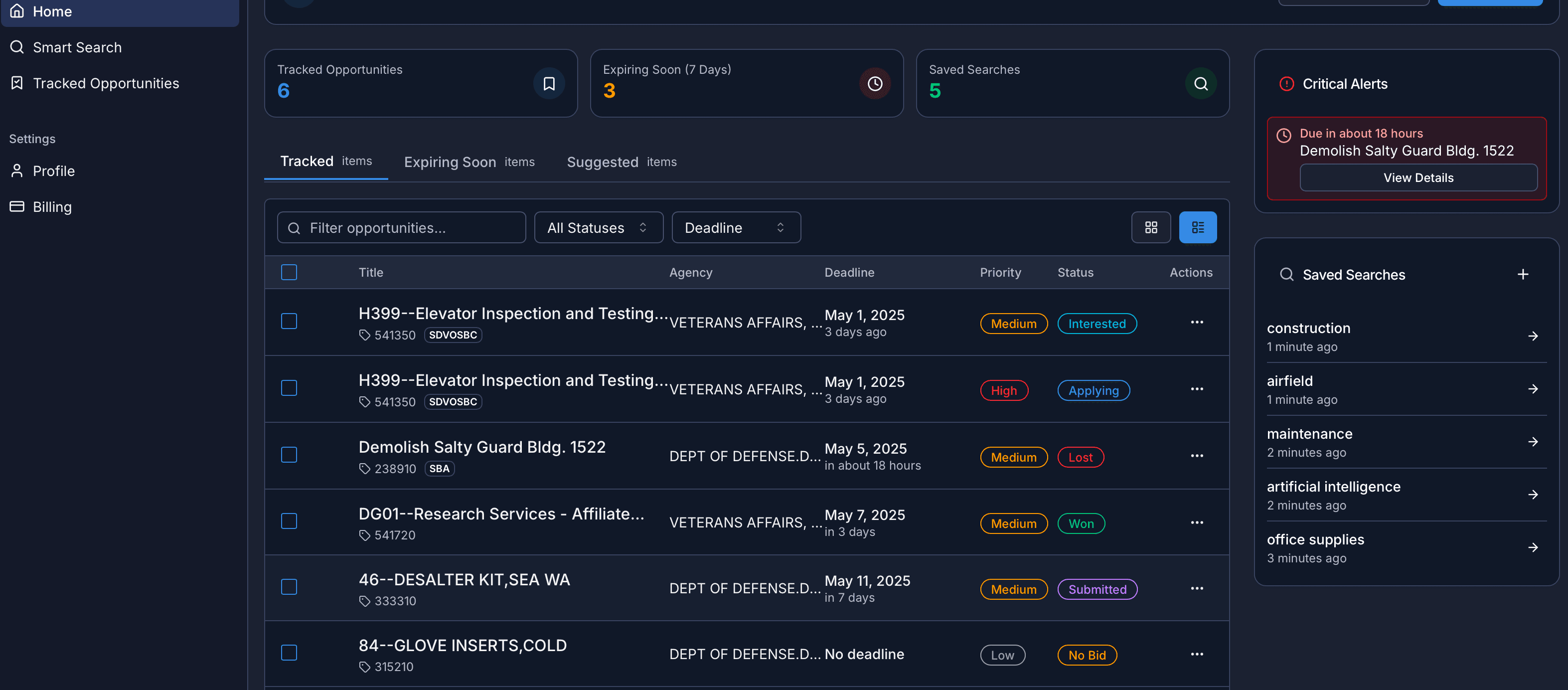Open actions menu for Demolish Salty Guard
The height and width of the screenshot is (690, 1568).
[1197, 456]
